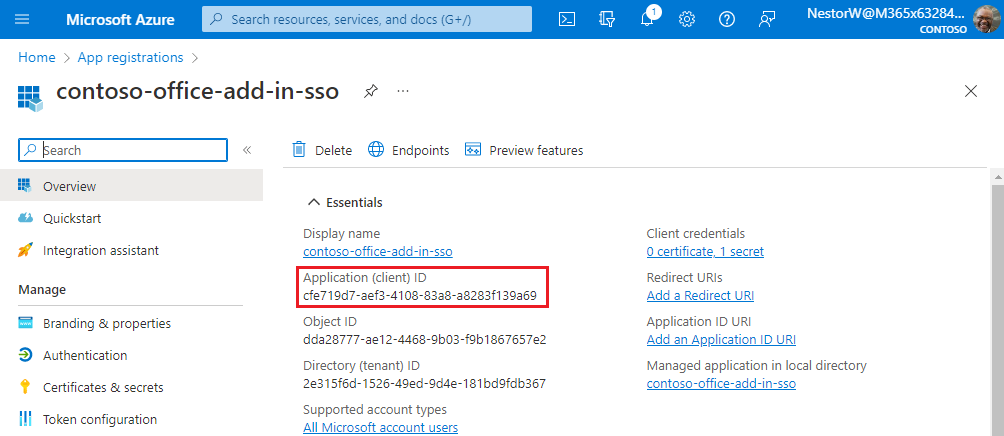This screenshot has height=436, width=1004.
Task: Click the Microsoft Azure logo text
Action: (x=120, y=19)
